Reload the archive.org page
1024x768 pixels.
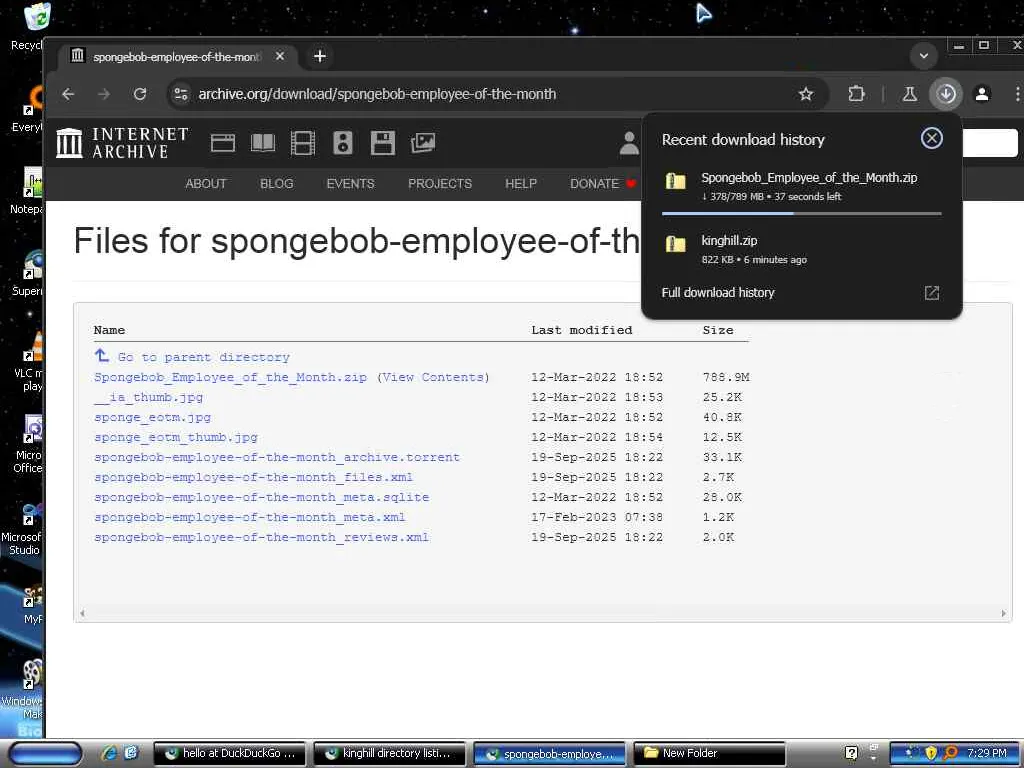tap(140, 94)
